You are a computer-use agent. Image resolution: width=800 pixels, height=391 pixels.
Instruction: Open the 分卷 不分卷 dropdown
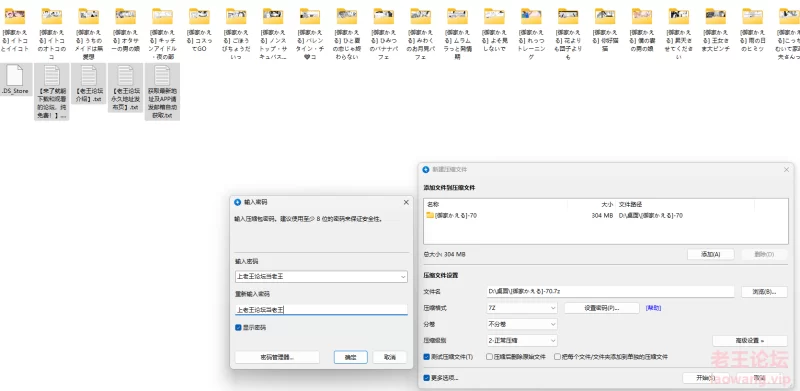click(522, 324)
